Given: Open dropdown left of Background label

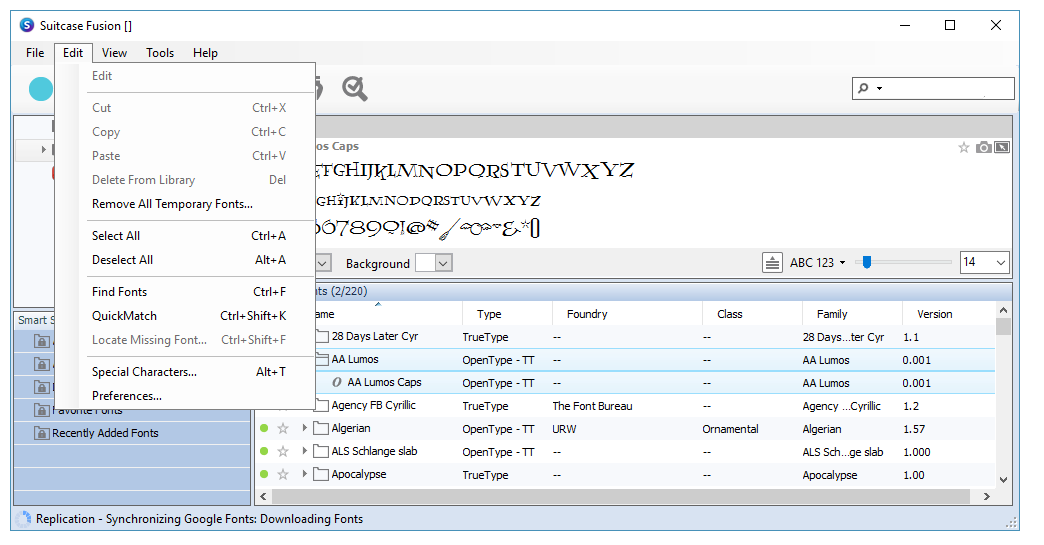Looking at the screenshot, I should [322, 264].
